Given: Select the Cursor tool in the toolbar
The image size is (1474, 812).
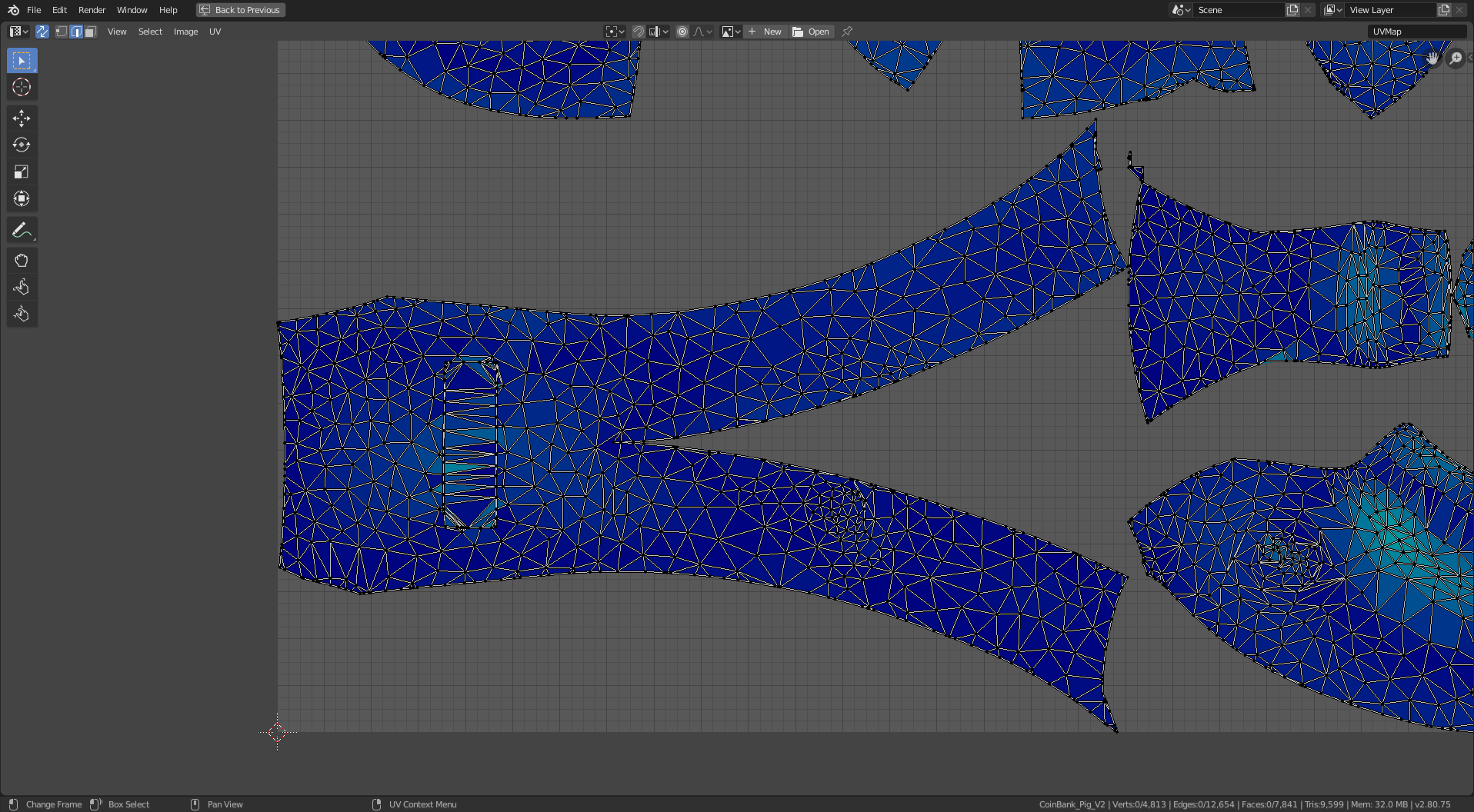Looking at the screenshot, I should tap(22, 88).
